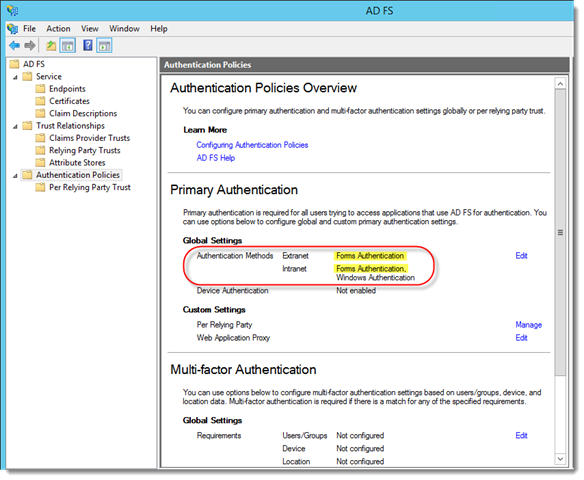This screenshot has height=480, width=584.
Task: Toggle the Show/Hide Action Pane icon
Action: tap(104, 46)
